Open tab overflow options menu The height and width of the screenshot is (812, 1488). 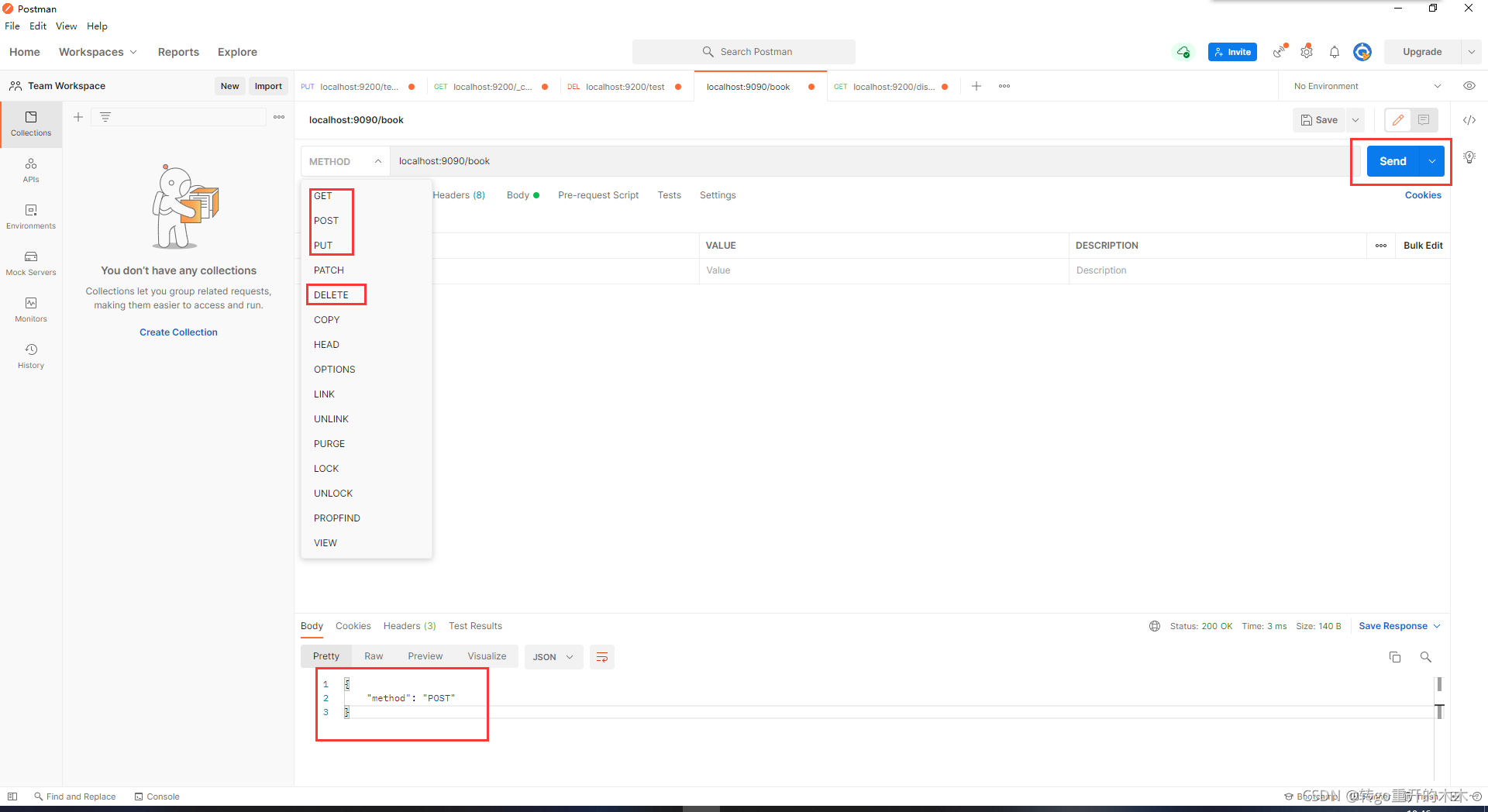(x=1004, y=86)
